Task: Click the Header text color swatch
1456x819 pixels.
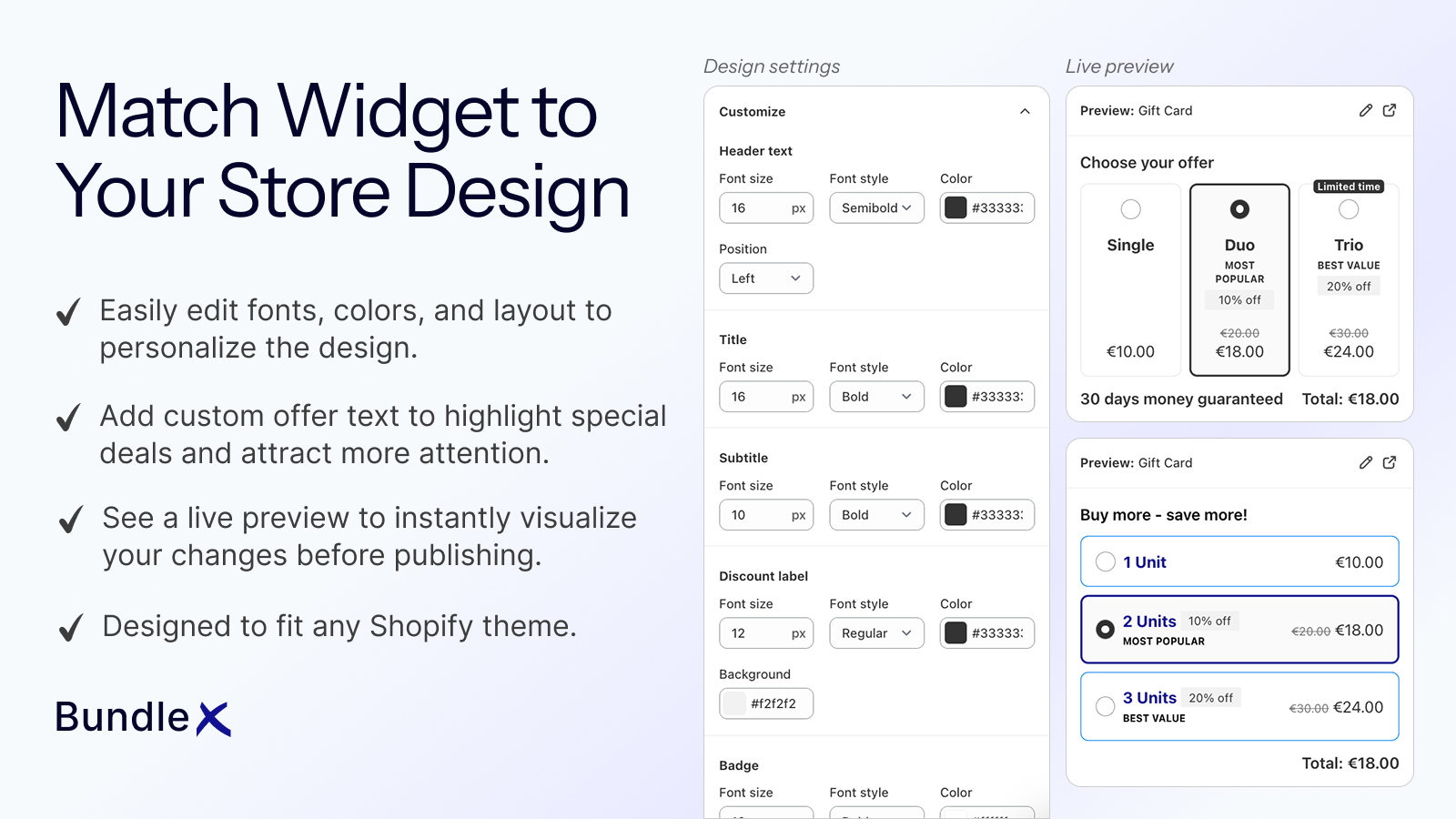Action: (x=956, y=207)
